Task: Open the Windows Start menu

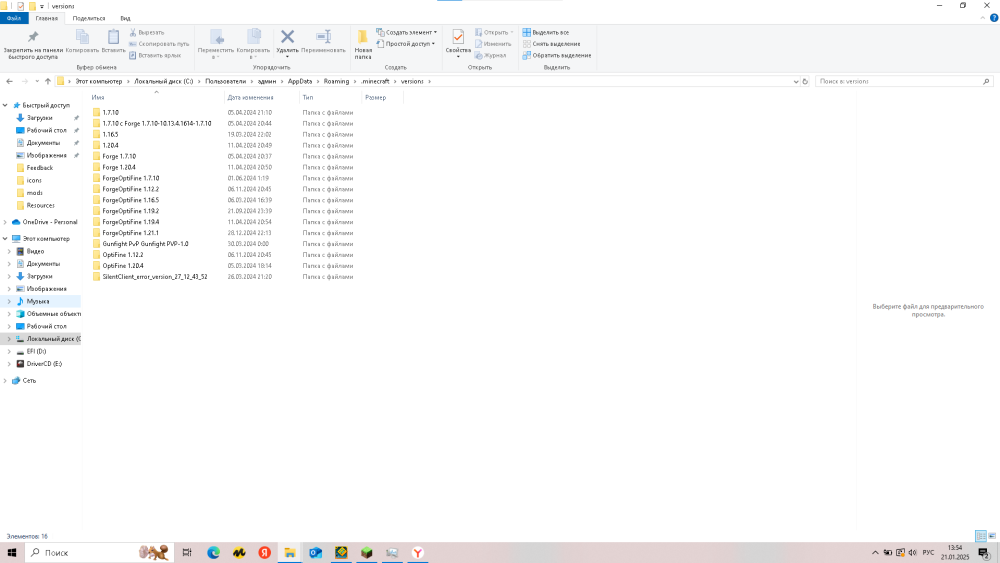Action: [11, 553]
